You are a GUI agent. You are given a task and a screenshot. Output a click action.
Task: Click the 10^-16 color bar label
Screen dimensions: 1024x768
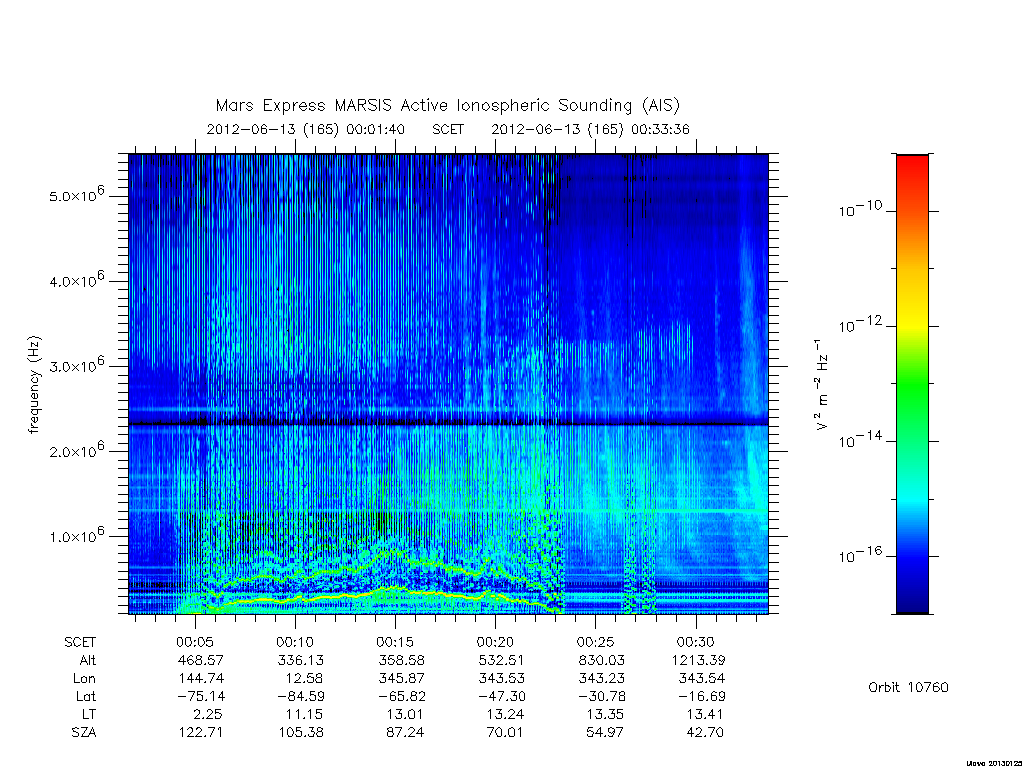tap(860, 554)
